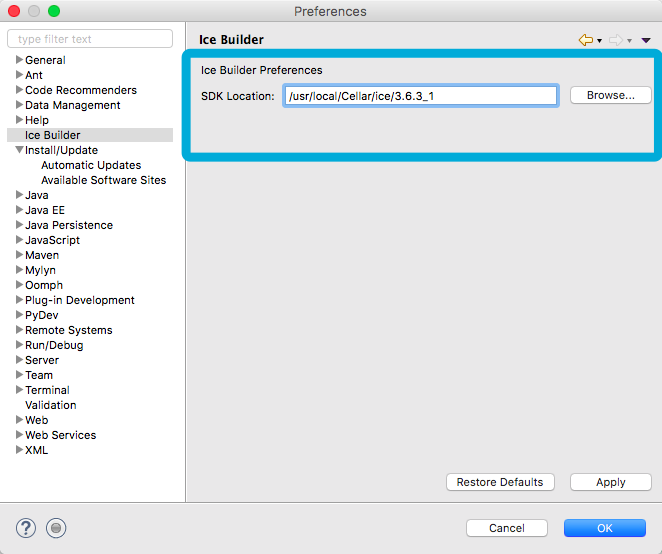Select Available Software Sites page
Screen dimensions: 662x554
pyautogui.click(x=104, y=180)
